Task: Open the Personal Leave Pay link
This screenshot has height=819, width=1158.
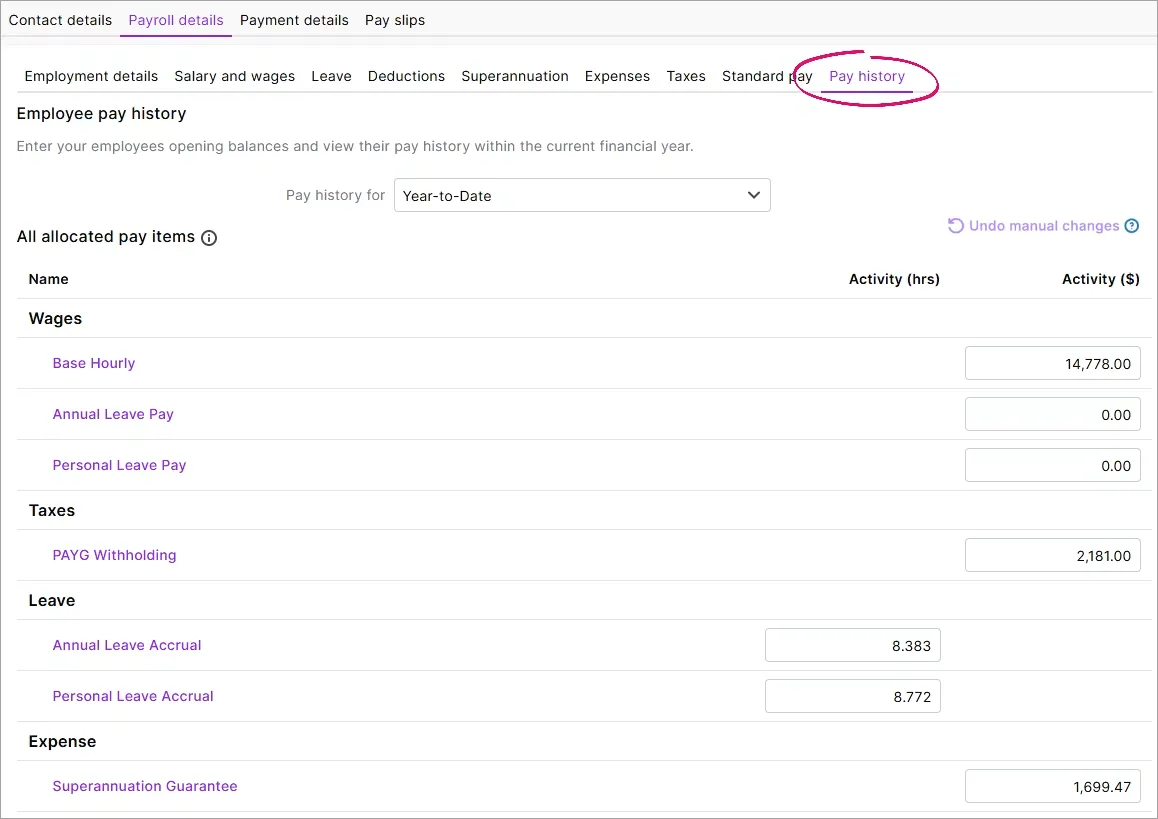Action: coord(119,465)
